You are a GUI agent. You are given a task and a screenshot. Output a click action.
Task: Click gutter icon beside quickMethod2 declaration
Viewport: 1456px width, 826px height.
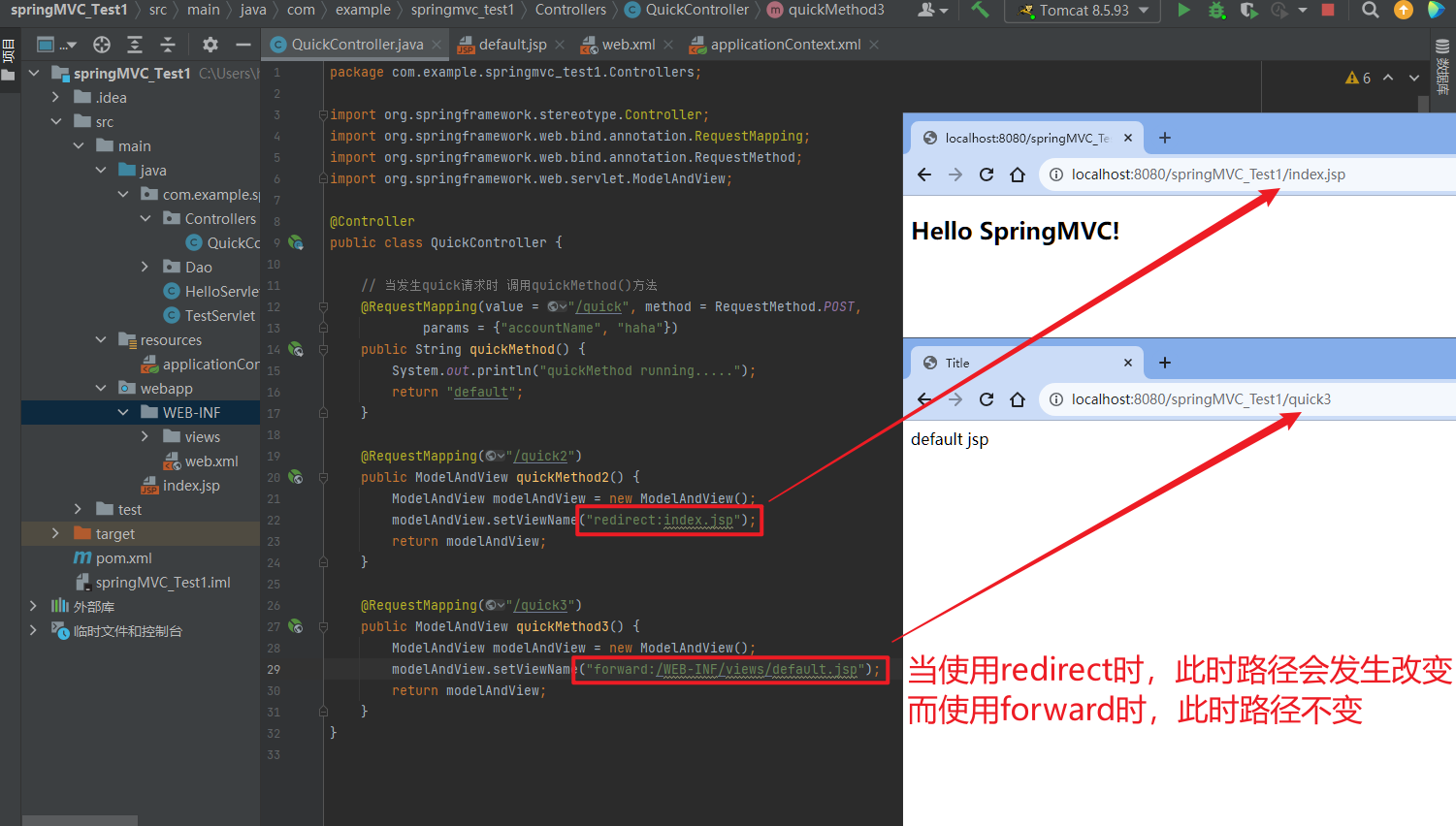click(296, 477)
